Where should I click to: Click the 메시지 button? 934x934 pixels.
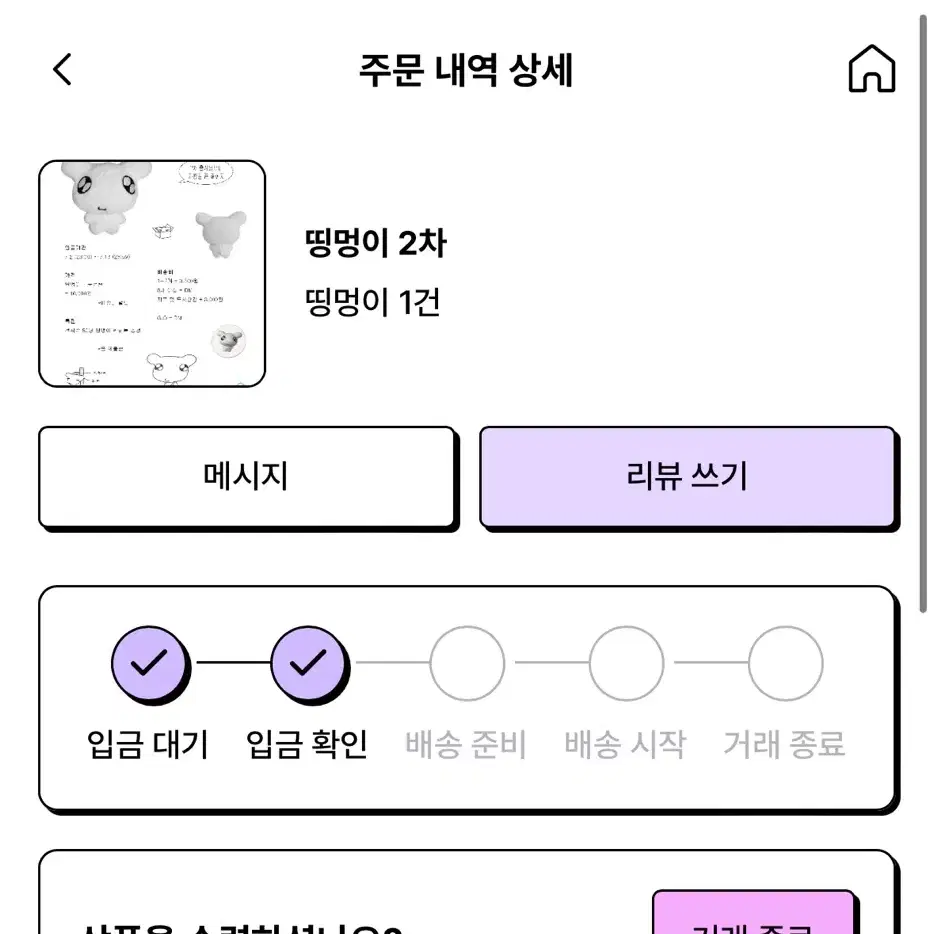(247, 477)
